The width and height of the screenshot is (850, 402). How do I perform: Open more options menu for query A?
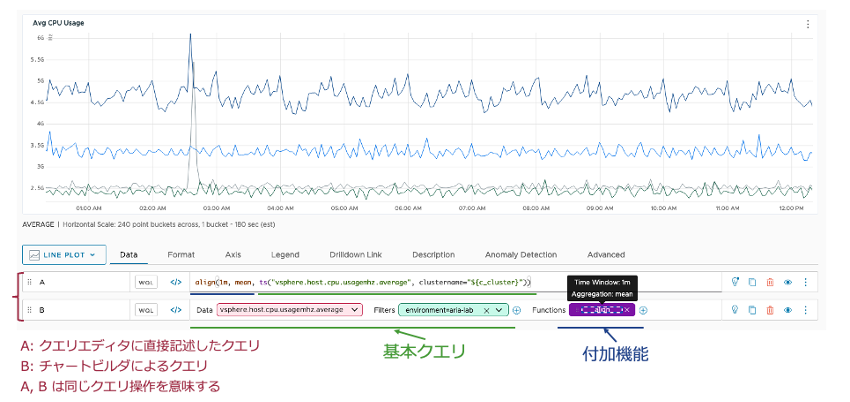(805, 283)
